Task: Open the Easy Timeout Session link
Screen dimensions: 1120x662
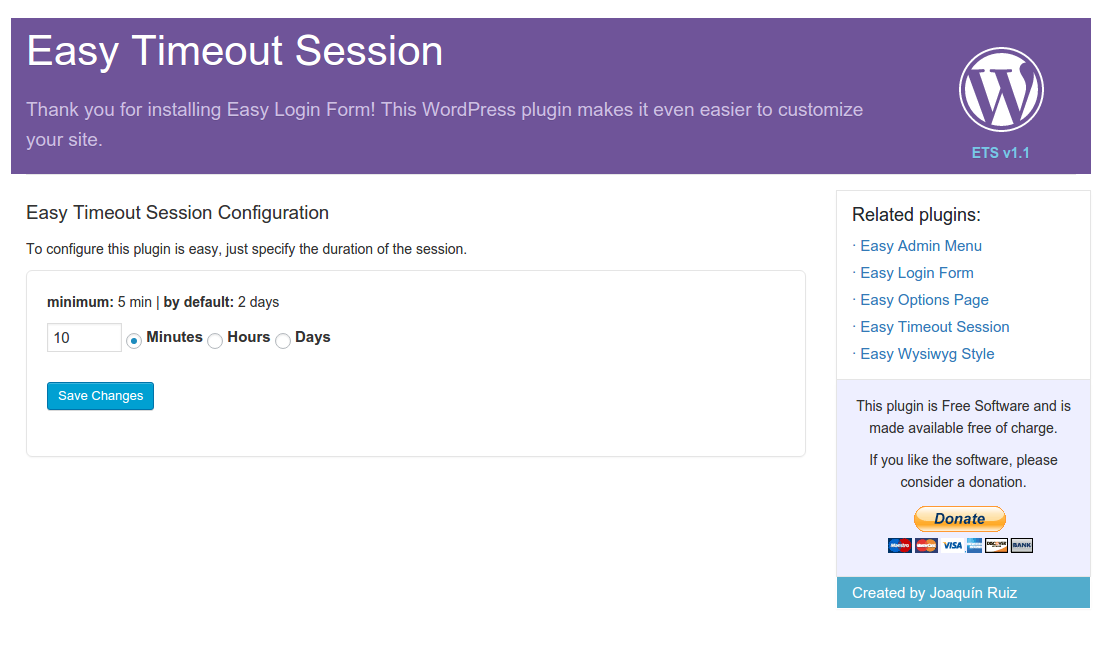Action: point(934,327)
